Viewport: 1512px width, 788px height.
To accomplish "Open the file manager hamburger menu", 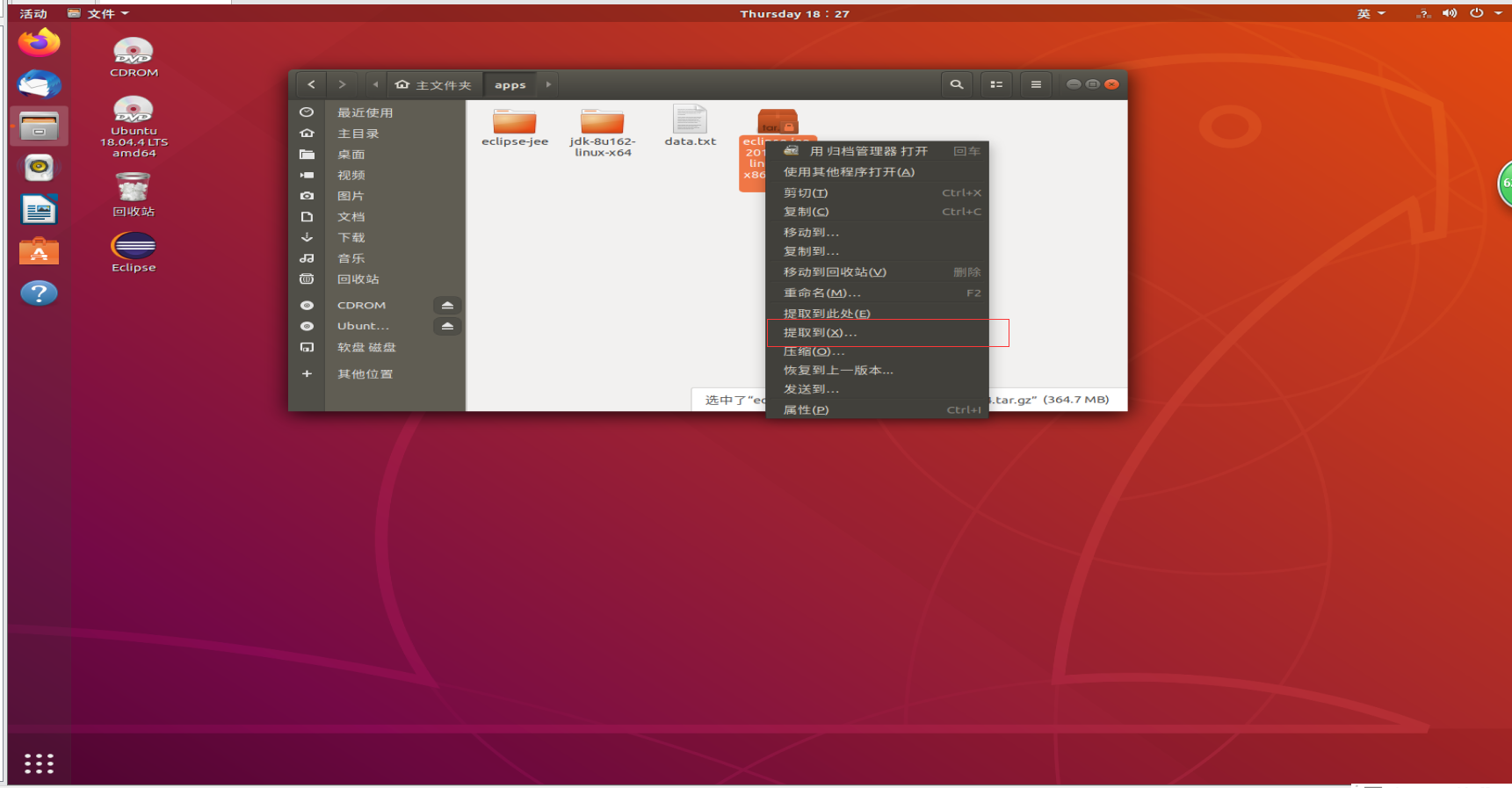I will tap(1036, 84).
